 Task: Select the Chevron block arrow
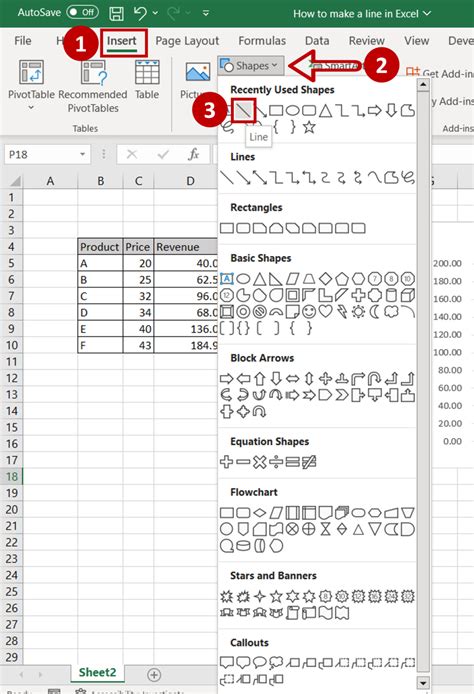(x=342, y=395)
